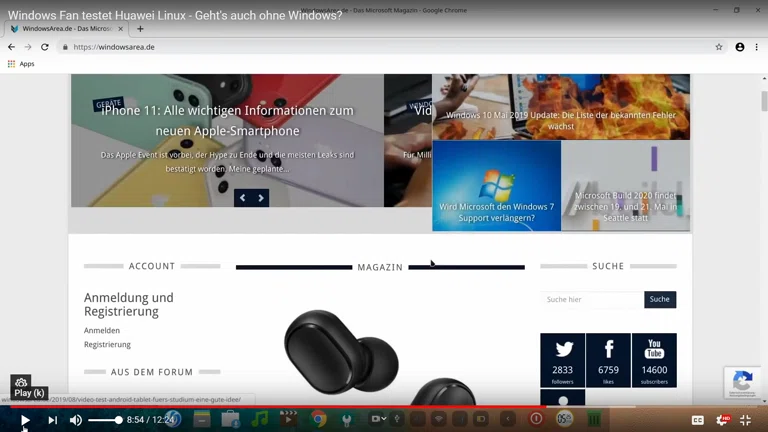
Task: Click the 'Anmeldung und Registrierung' heading
Action: click(x=129, y=305)
